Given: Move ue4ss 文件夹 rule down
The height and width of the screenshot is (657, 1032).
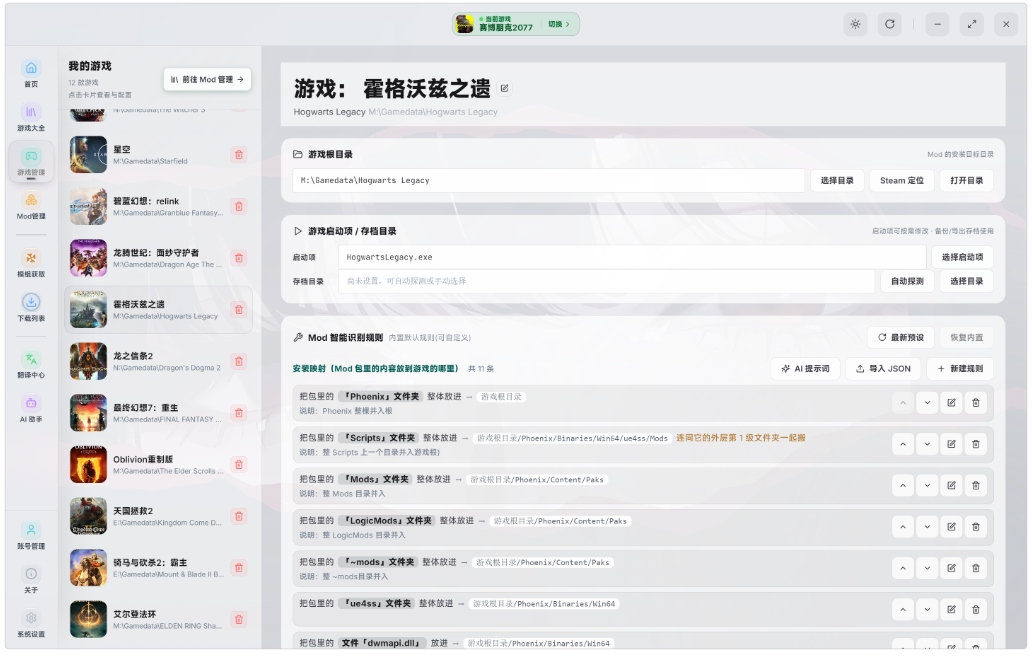Looking at the screenshot, I should [927, 610].
